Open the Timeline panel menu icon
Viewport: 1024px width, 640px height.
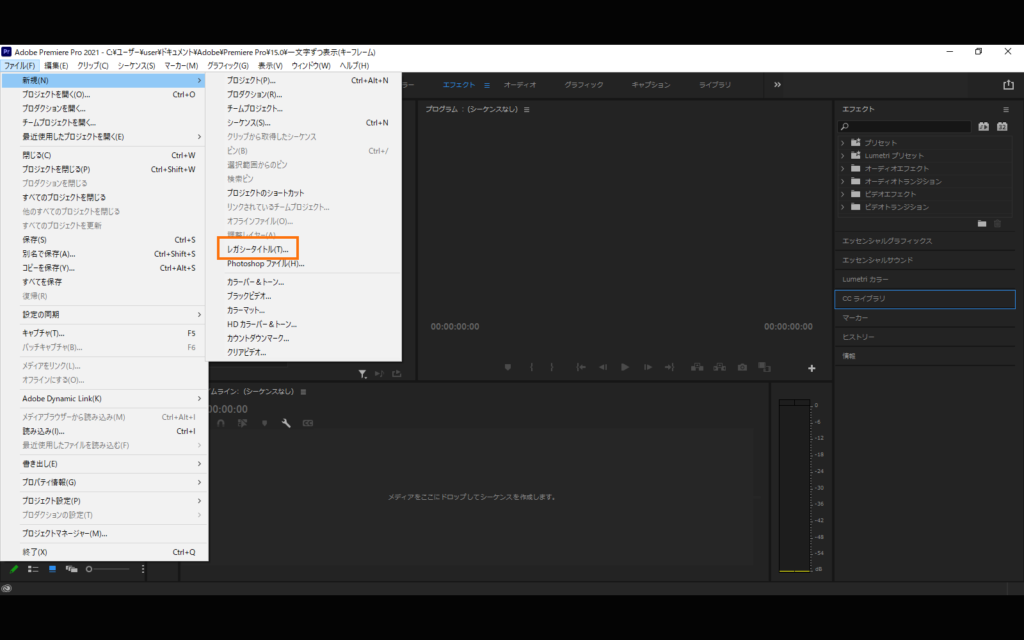pos(303,392)
